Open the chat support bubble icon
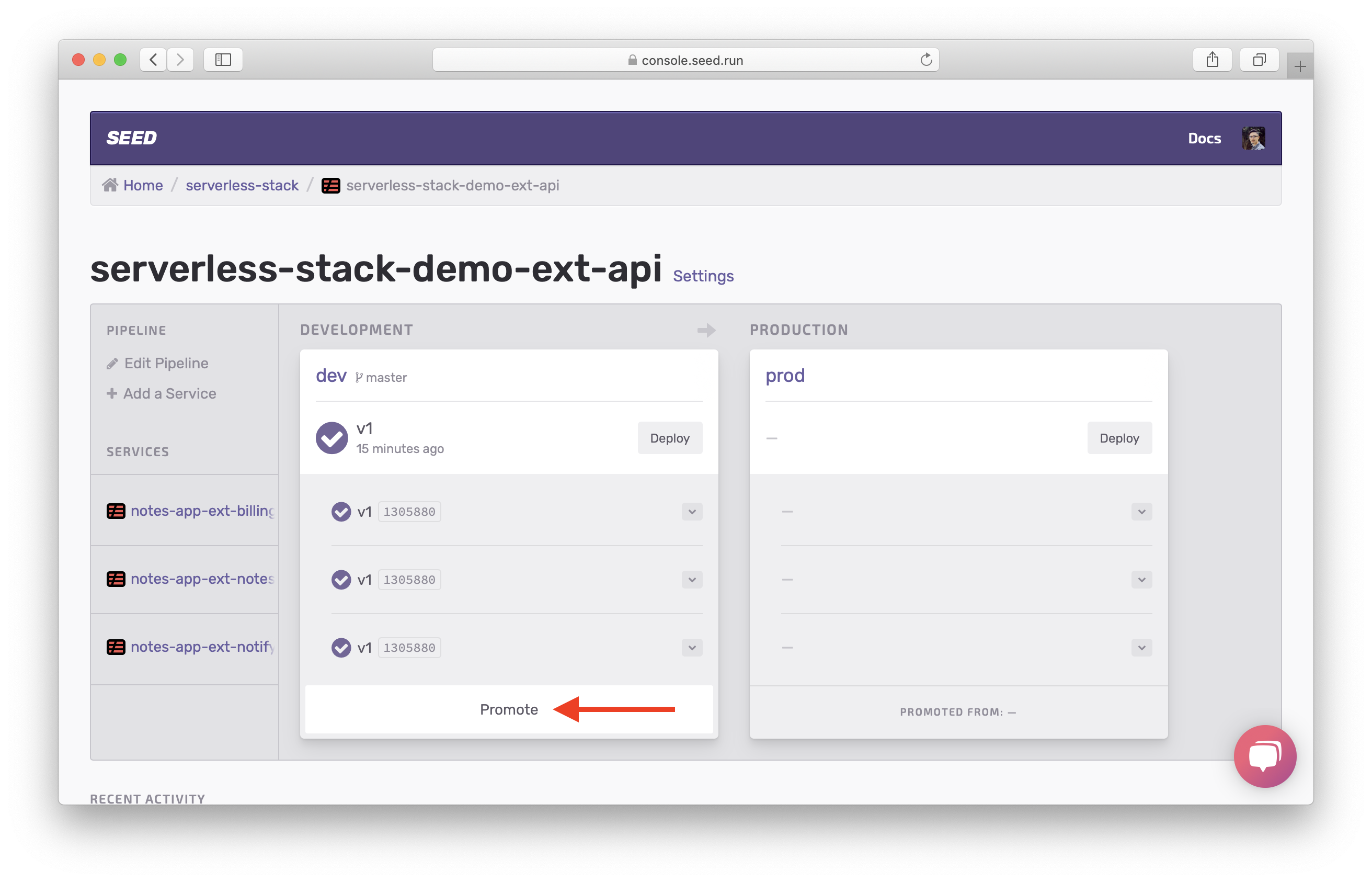The width and height of the screenshot is (1372, 882). [x=1264, y=756]
